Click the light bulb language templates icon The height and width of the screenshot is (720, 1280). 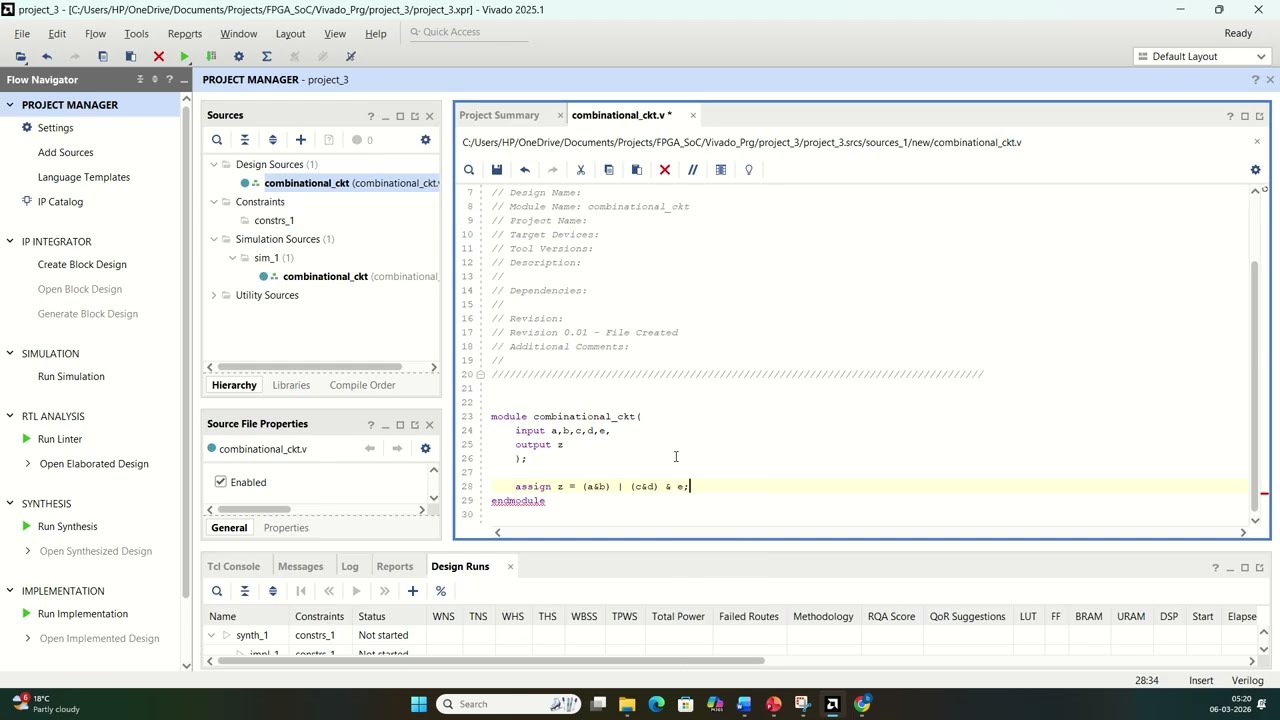[748, 170]
